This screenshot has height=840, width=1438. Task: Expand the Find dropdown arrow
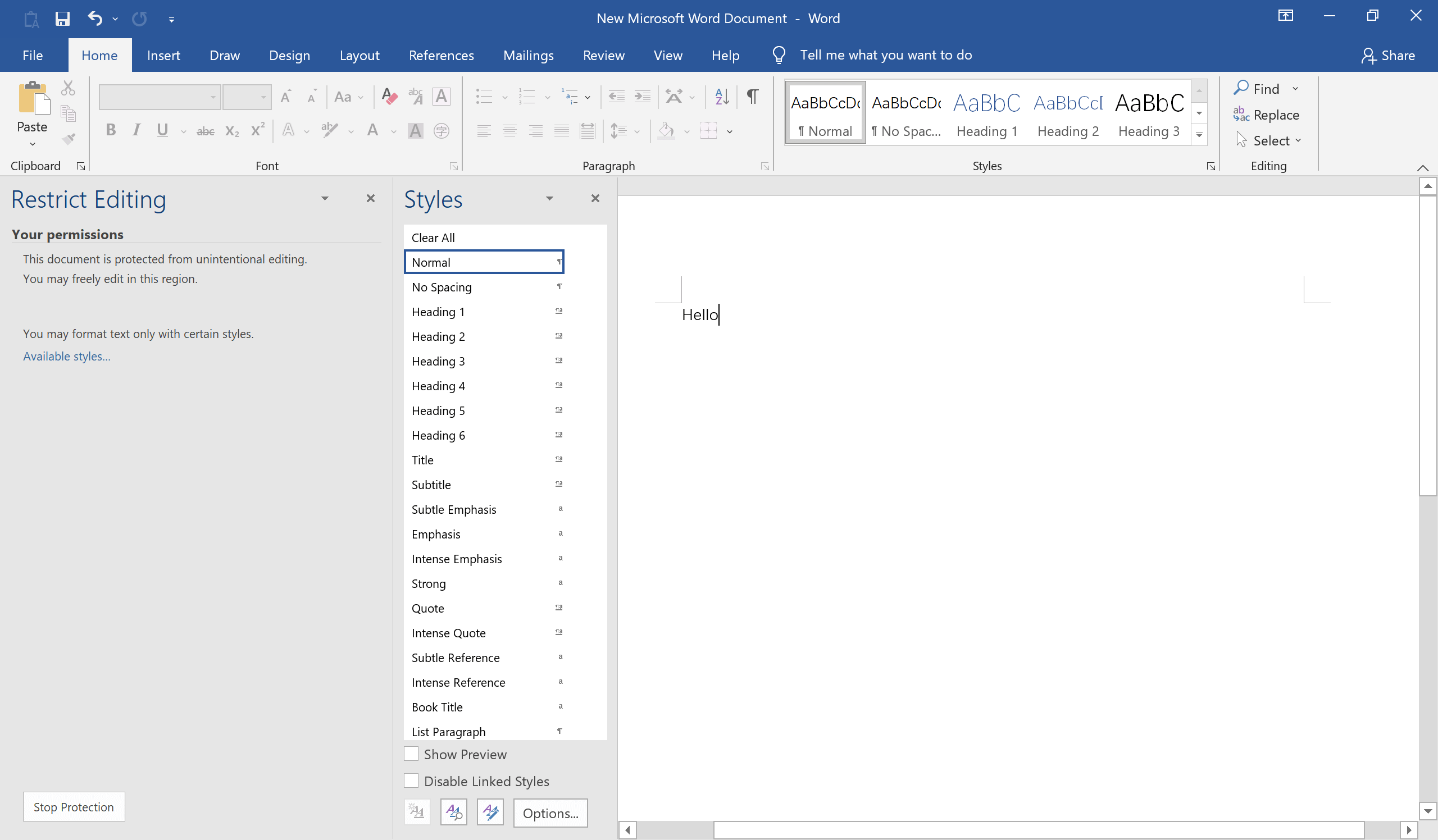(x=1295, y=89)
